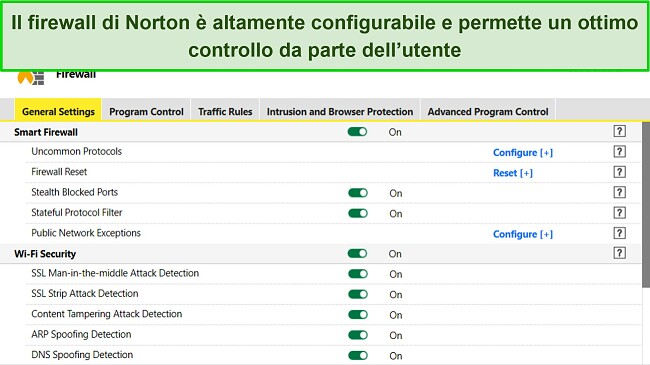The height and width of the screenshot is (365, 650).
Task: Toggle the Smart Firewall switch
Action: (357, 132)
